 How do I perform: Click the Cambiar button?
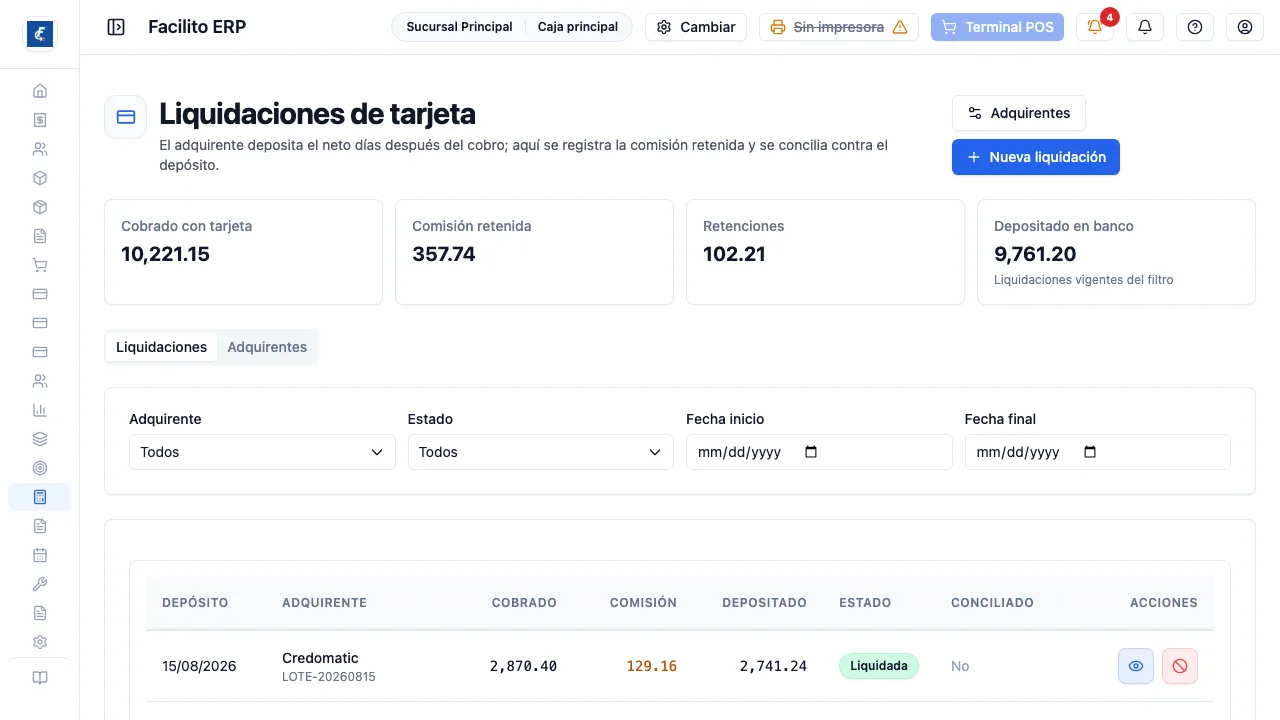pyautogui.click(x=696, y=27)
